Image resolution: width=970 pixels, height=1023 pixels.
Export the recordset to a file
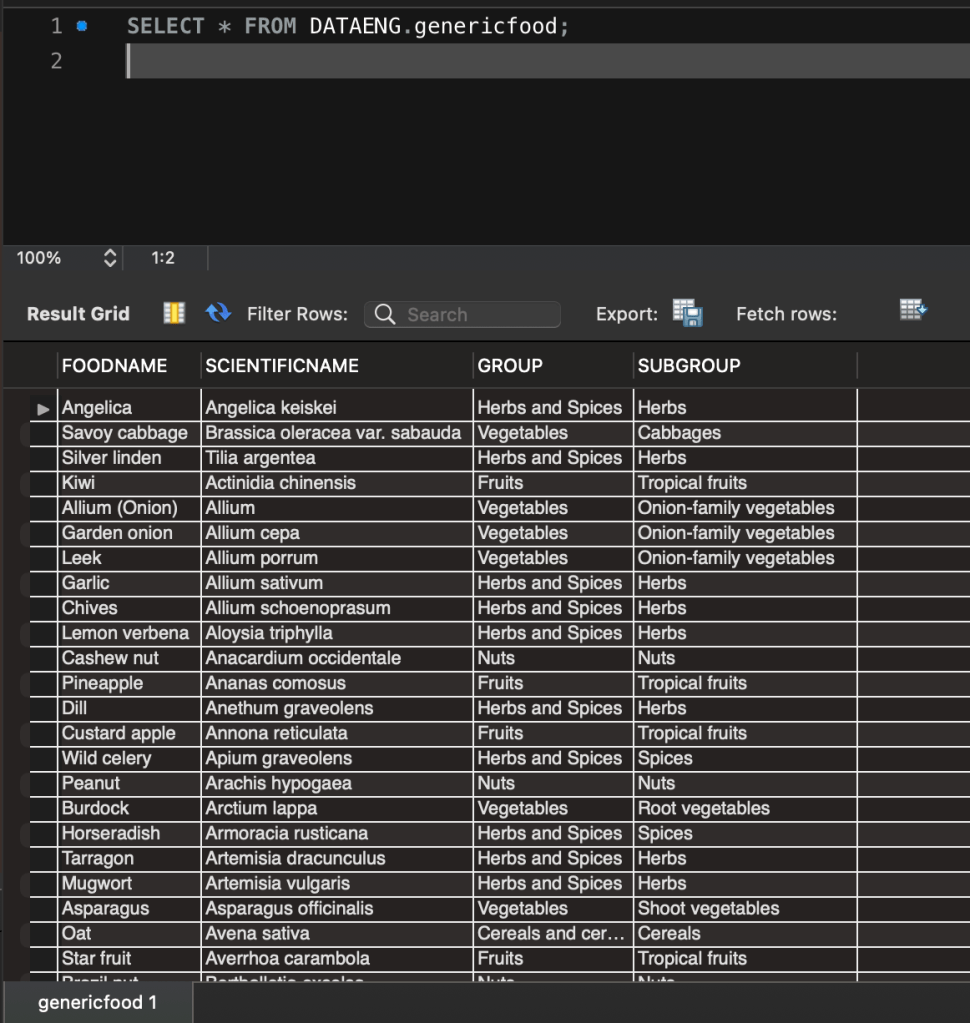coord(687,313)
